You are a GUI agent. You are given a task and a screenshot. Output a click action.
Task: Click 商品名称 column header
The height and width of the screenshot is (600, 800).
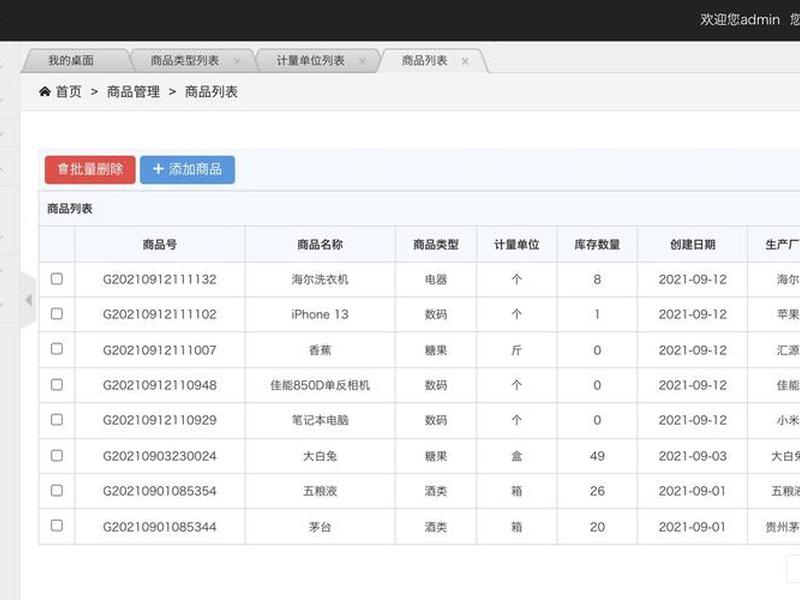click(x=320, y=244)
